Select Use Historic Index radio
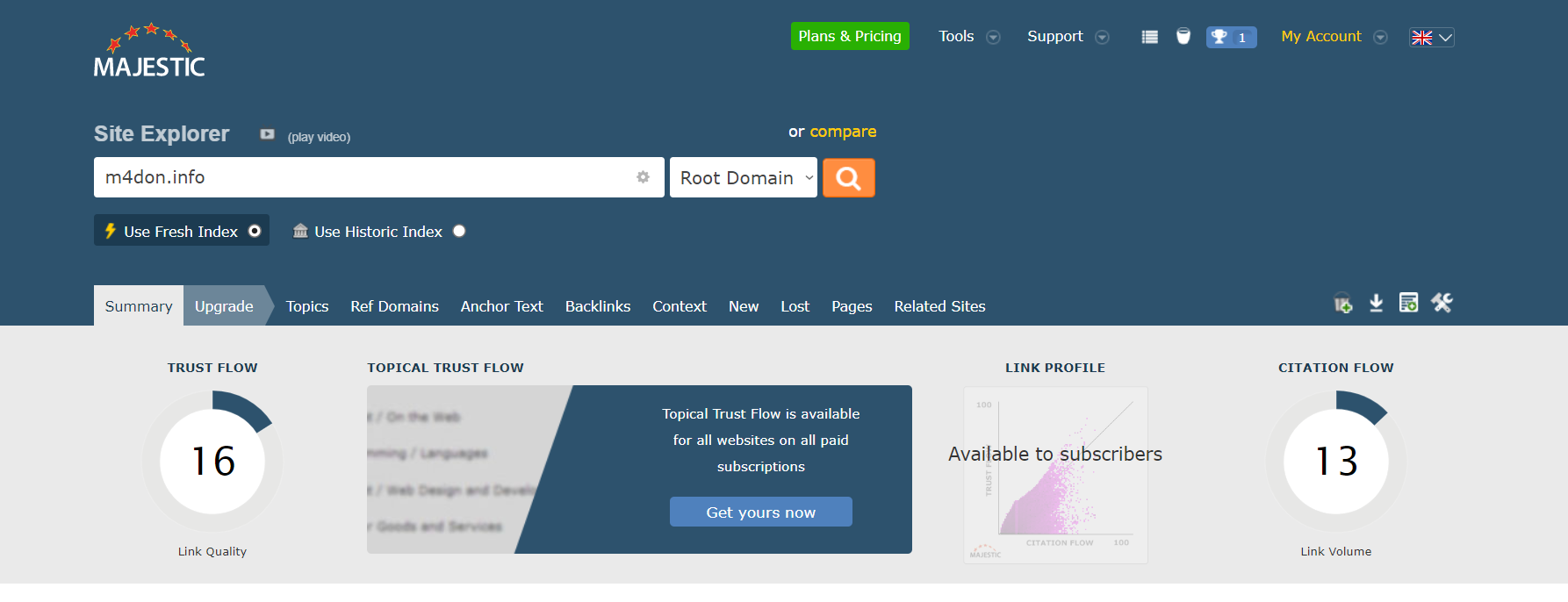1568x602 pixels. tap(459, 231)
